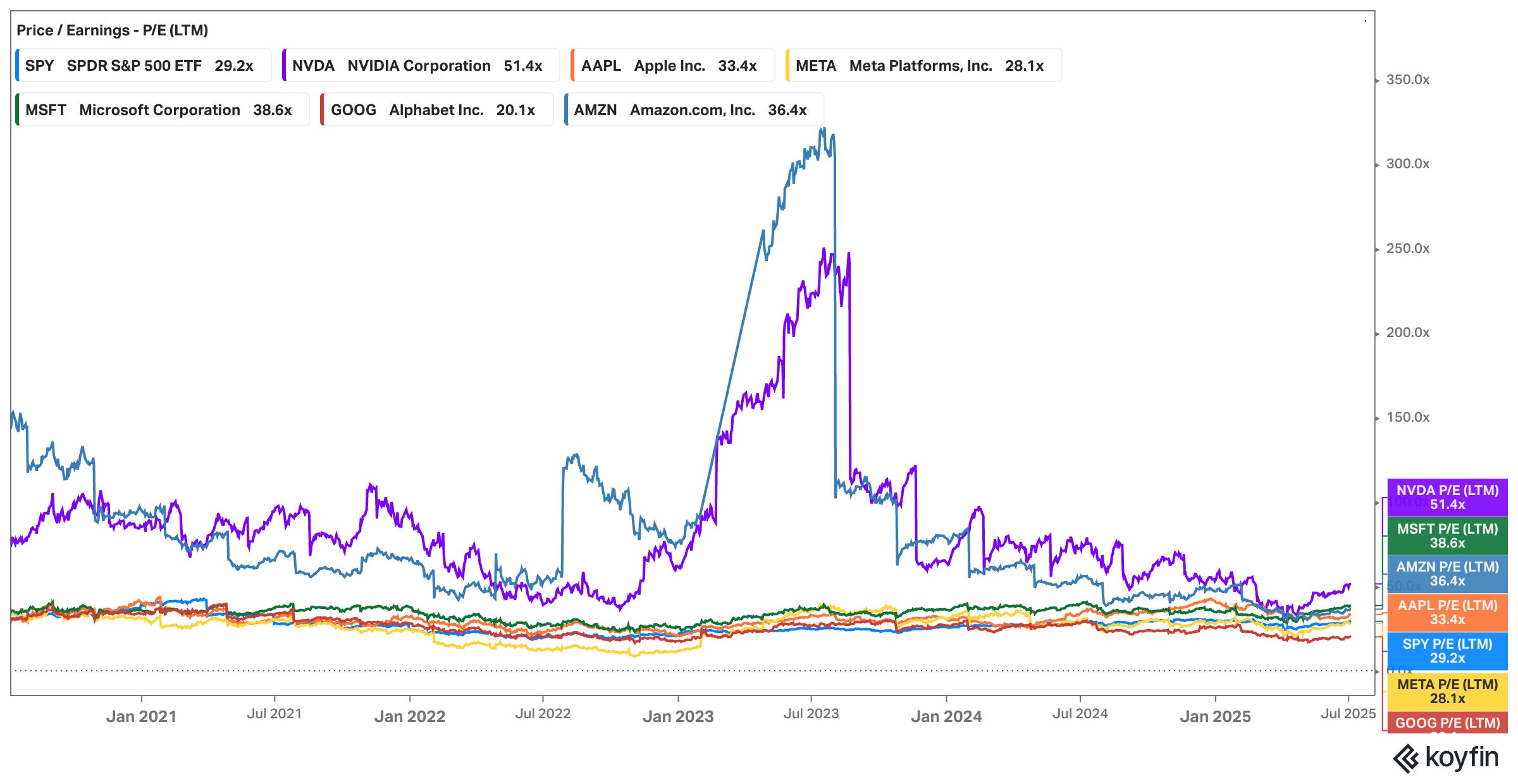Toggle the MSFT Microsoft Corporation legend series

tap(162, 110)
